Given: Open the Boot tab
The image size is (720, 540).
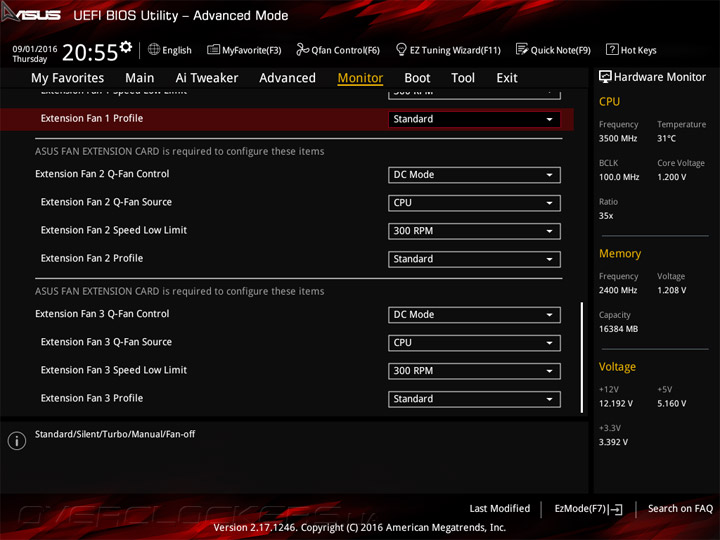Looking at the screenshot, I should (417, 78).
